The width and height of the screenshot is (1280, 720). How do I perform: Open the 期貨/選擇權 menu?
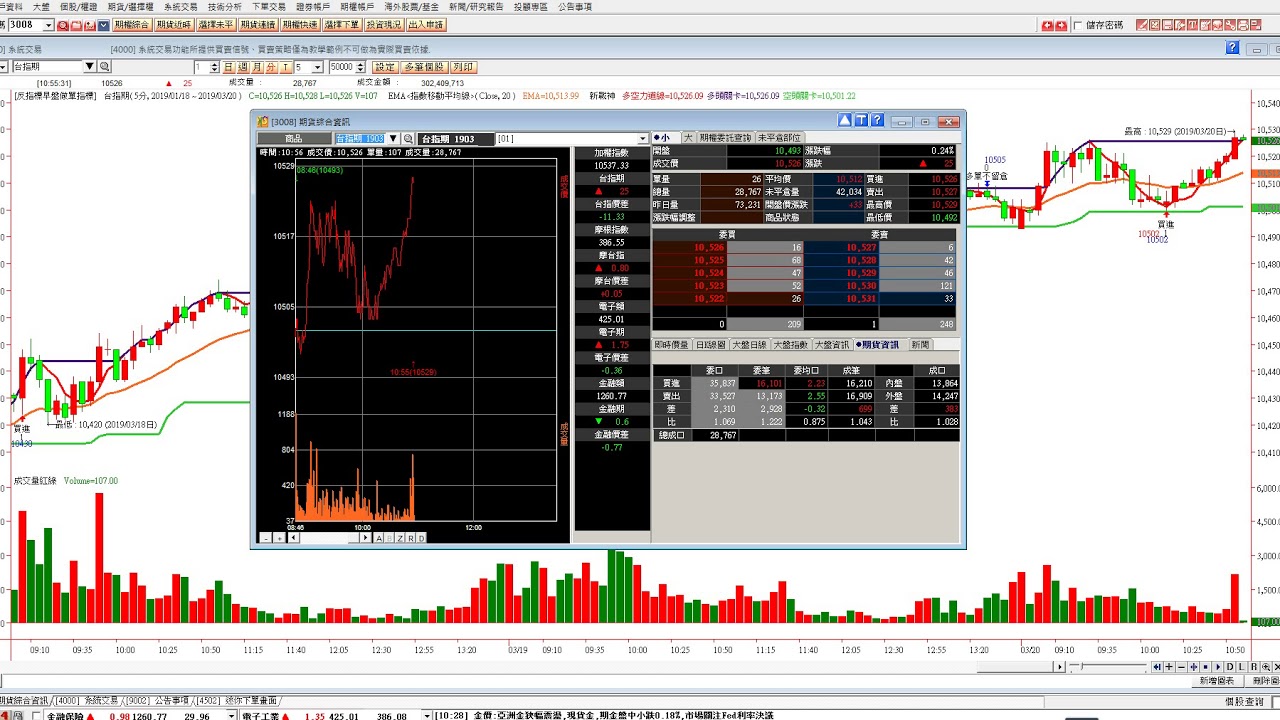(130, 7)
